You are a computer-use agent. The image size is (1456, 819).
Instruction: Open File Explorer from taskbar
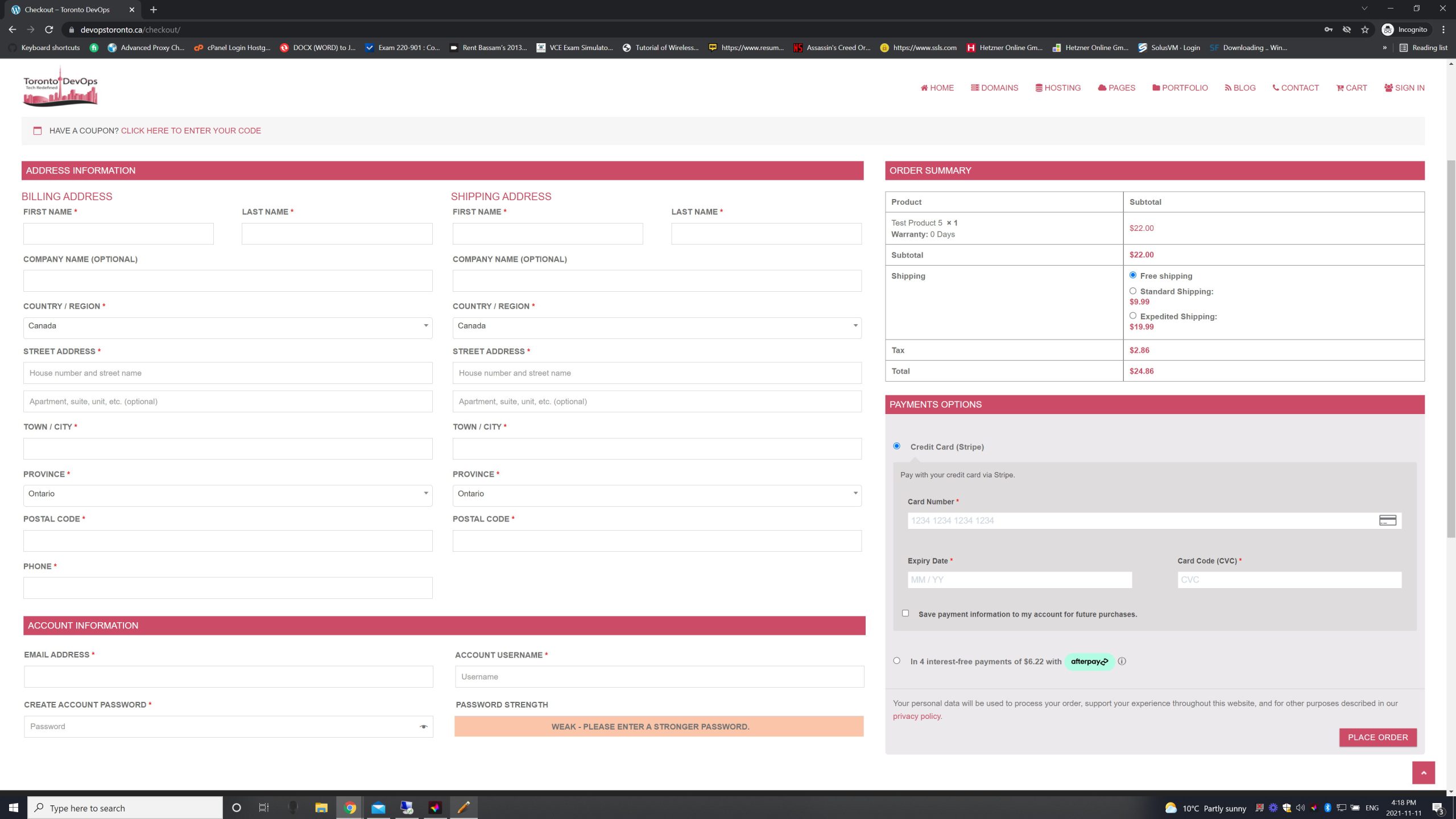[321, 808]
